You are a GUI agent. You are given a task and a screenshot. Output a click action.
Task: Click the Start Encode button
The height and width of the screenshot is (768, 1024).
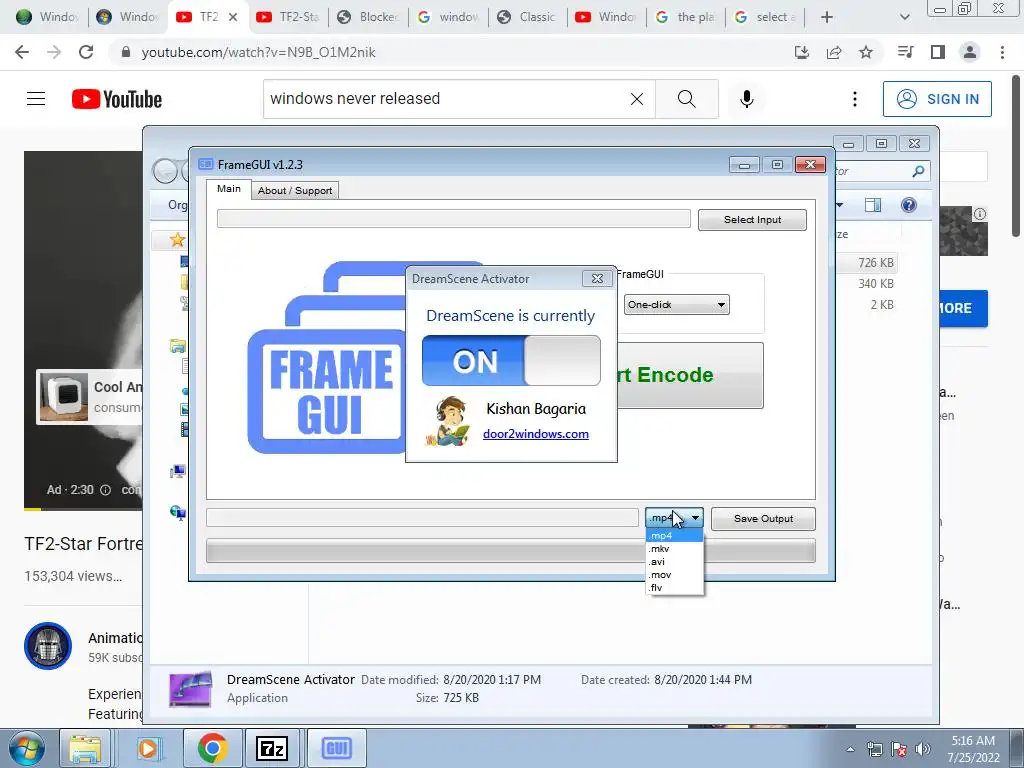[690, 375]
